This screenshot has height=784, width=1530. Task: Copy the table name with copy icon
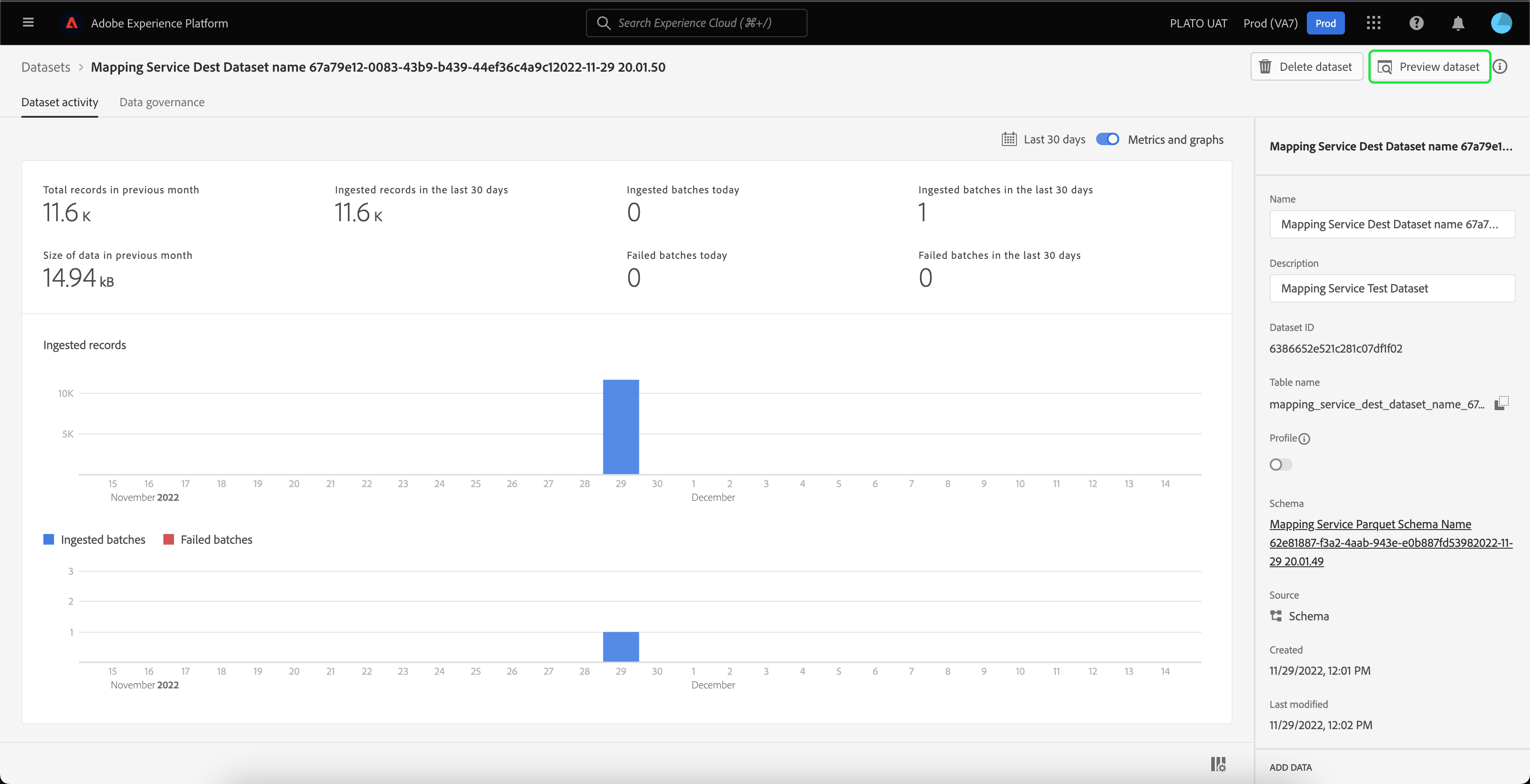pos(1501,403)
